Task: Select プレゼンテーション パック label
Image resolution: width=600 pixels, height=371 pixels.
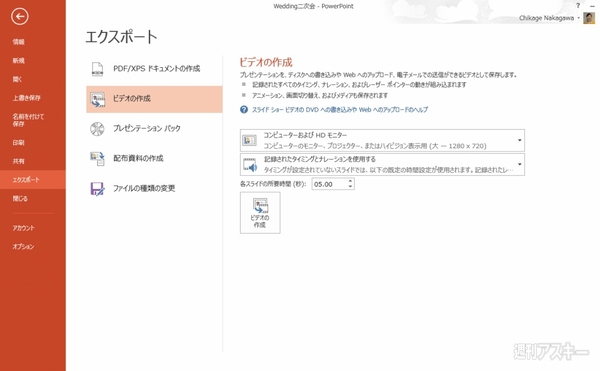Action: tap(147, 129)
